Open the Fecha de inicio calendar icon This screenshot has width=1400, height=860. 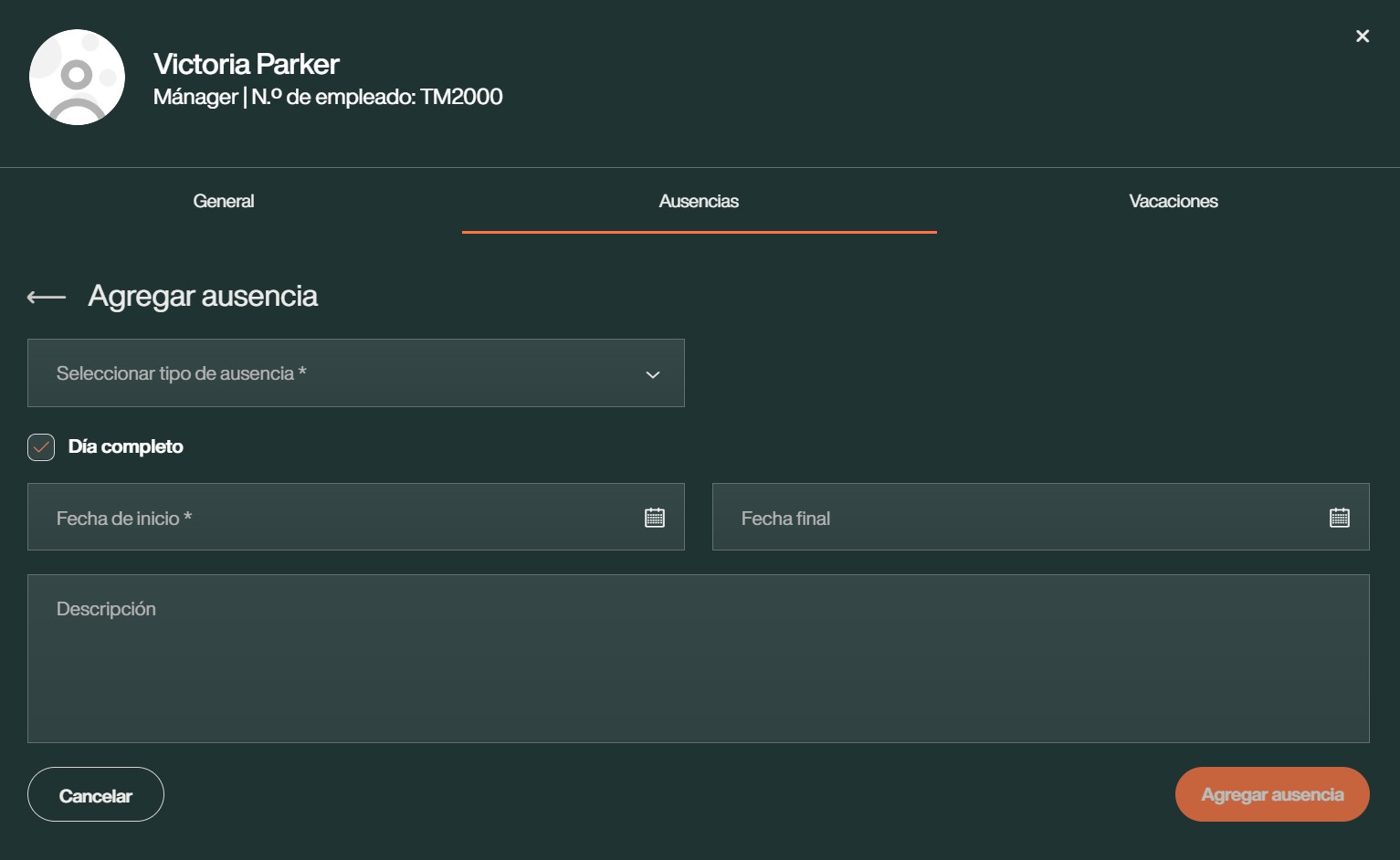click(x=655, y=518)
